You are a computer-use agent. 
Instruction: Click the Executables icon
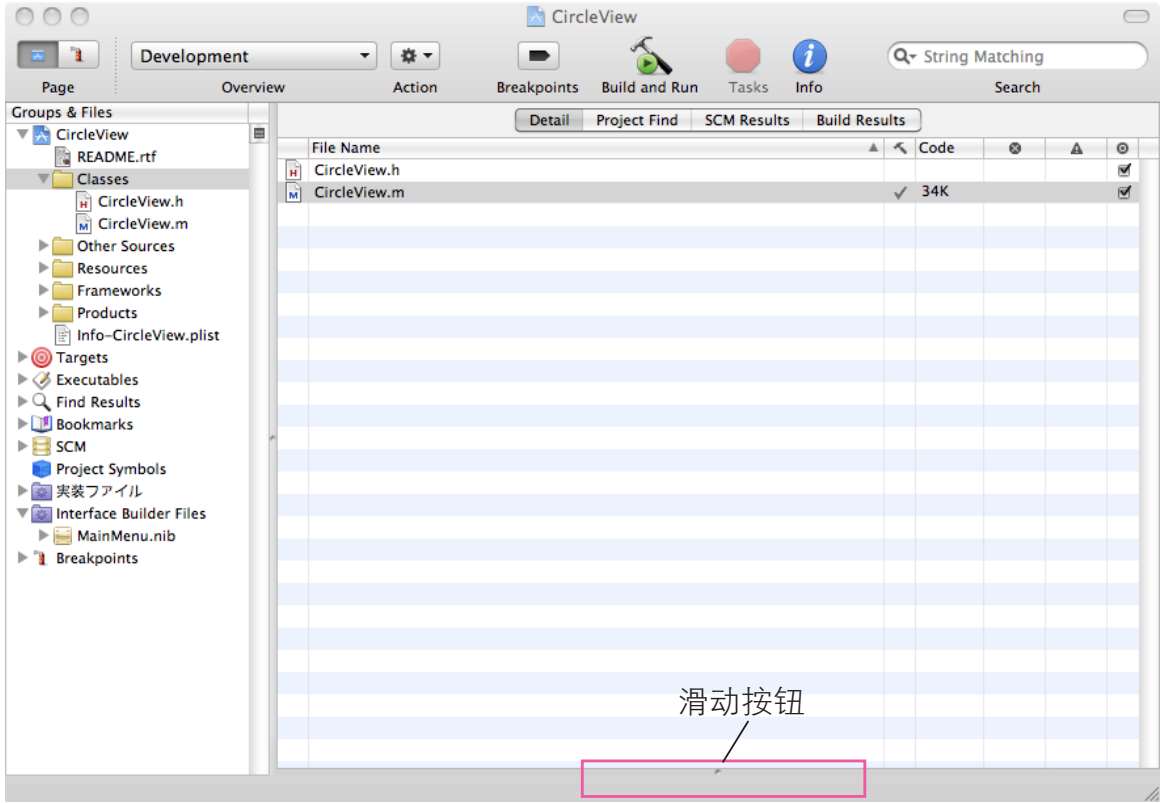42,379
